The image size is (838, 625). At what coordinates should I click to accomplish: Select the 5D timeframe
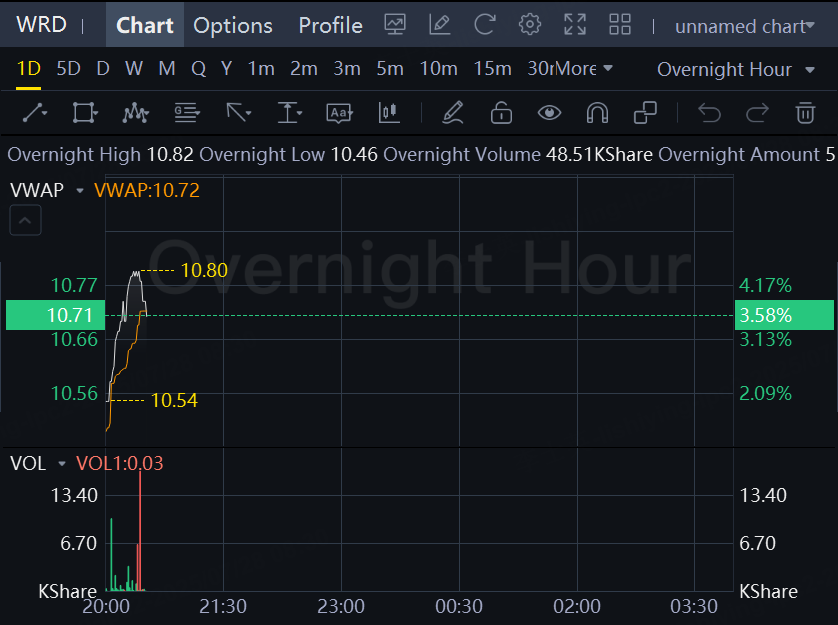[68, 69]
